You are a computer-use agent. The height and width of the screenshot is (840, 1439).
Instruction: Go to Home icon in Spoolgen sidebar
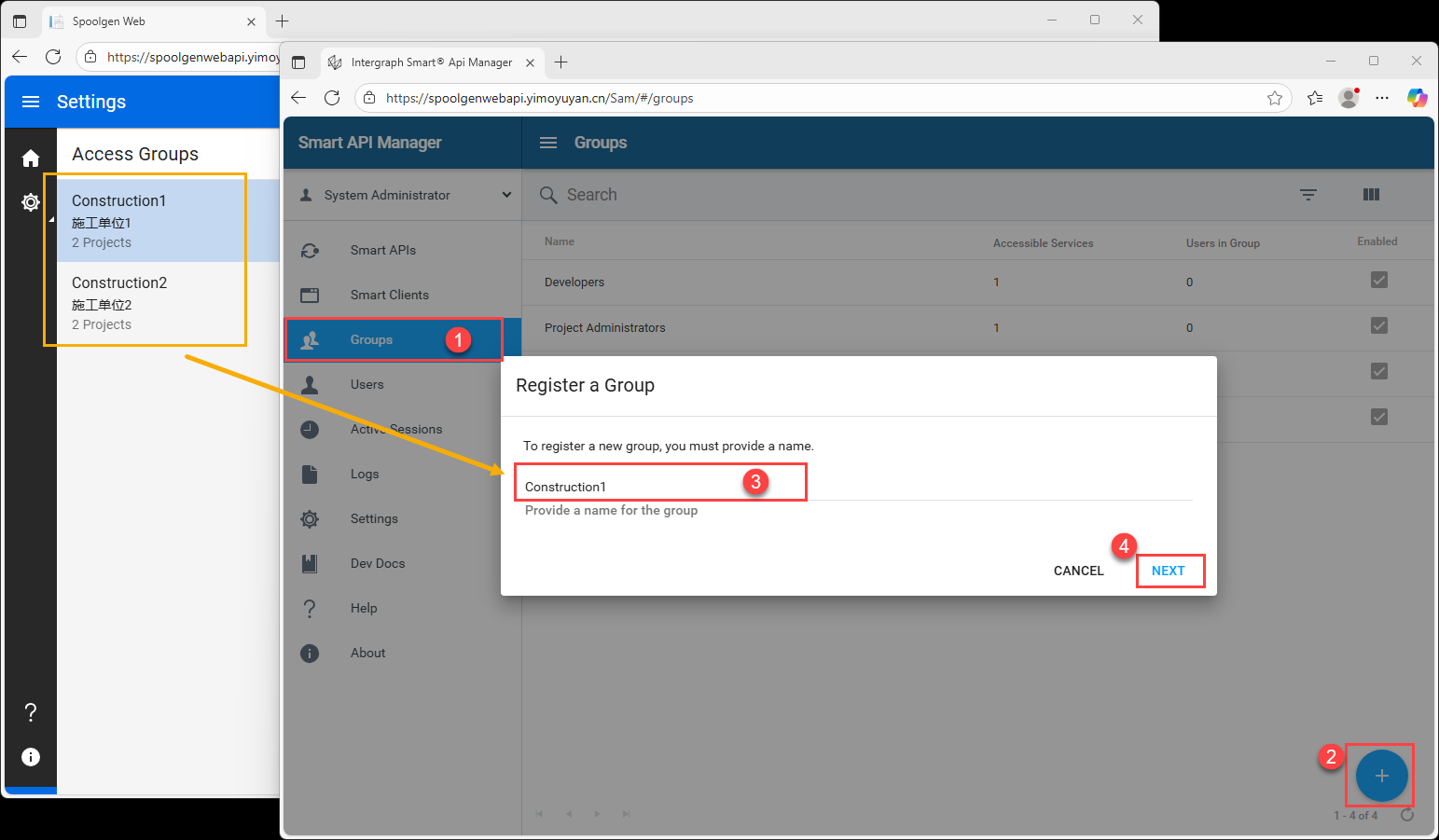31,158
